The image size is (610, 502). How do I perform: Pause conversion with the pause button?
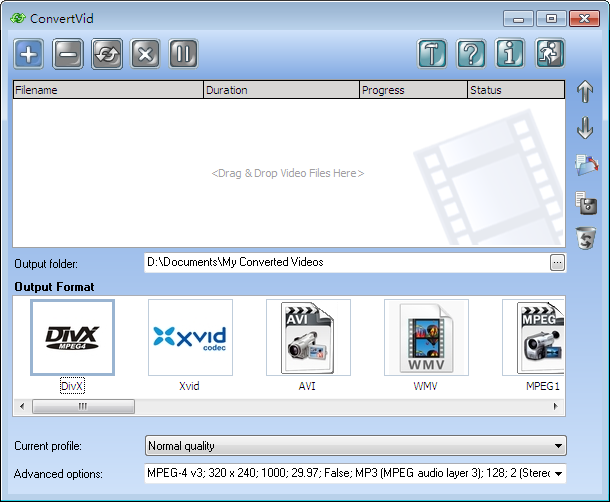(183, 54)
